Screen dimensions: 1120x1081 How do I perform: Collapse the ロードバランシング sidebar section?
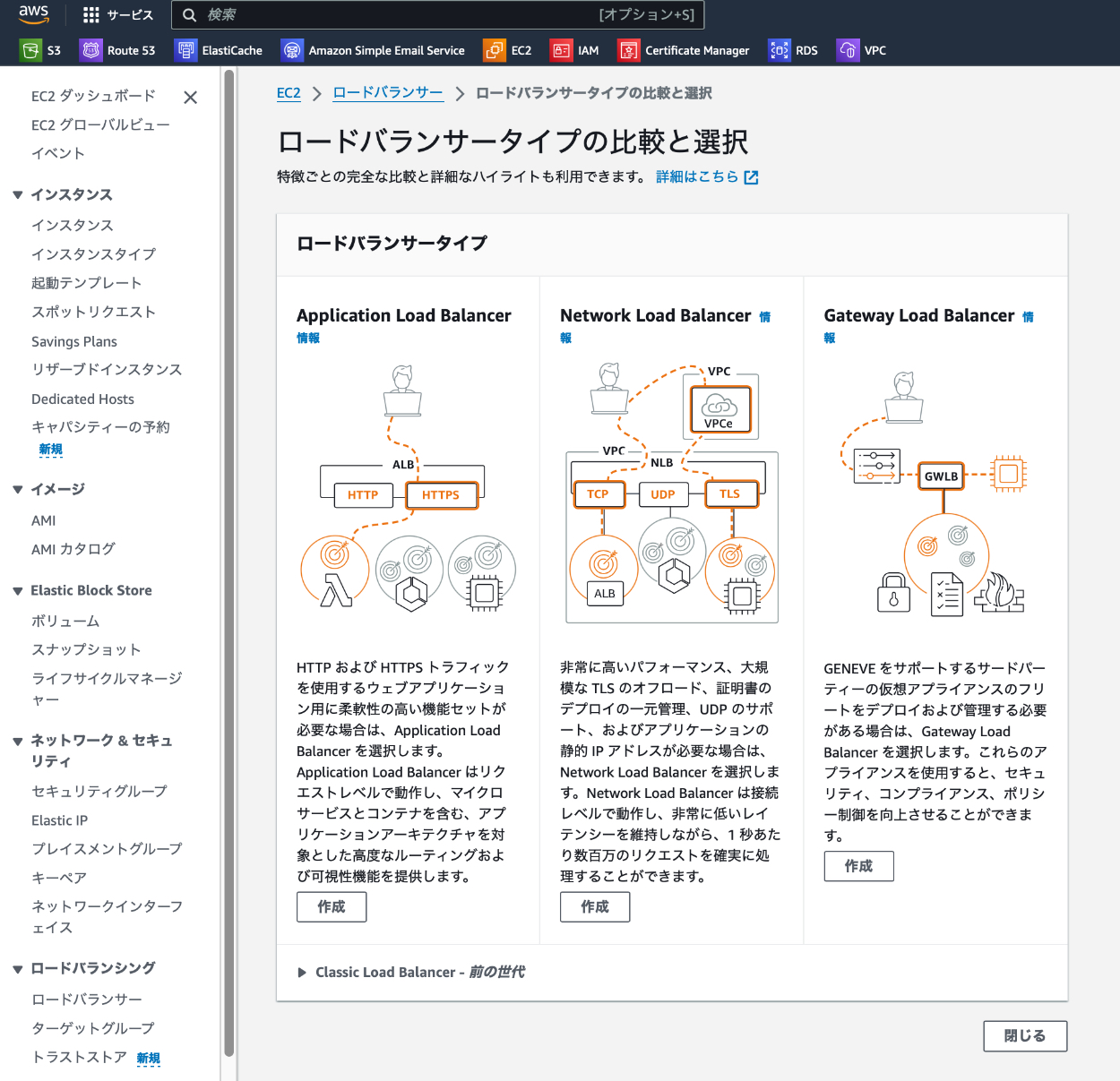(18, 969)
